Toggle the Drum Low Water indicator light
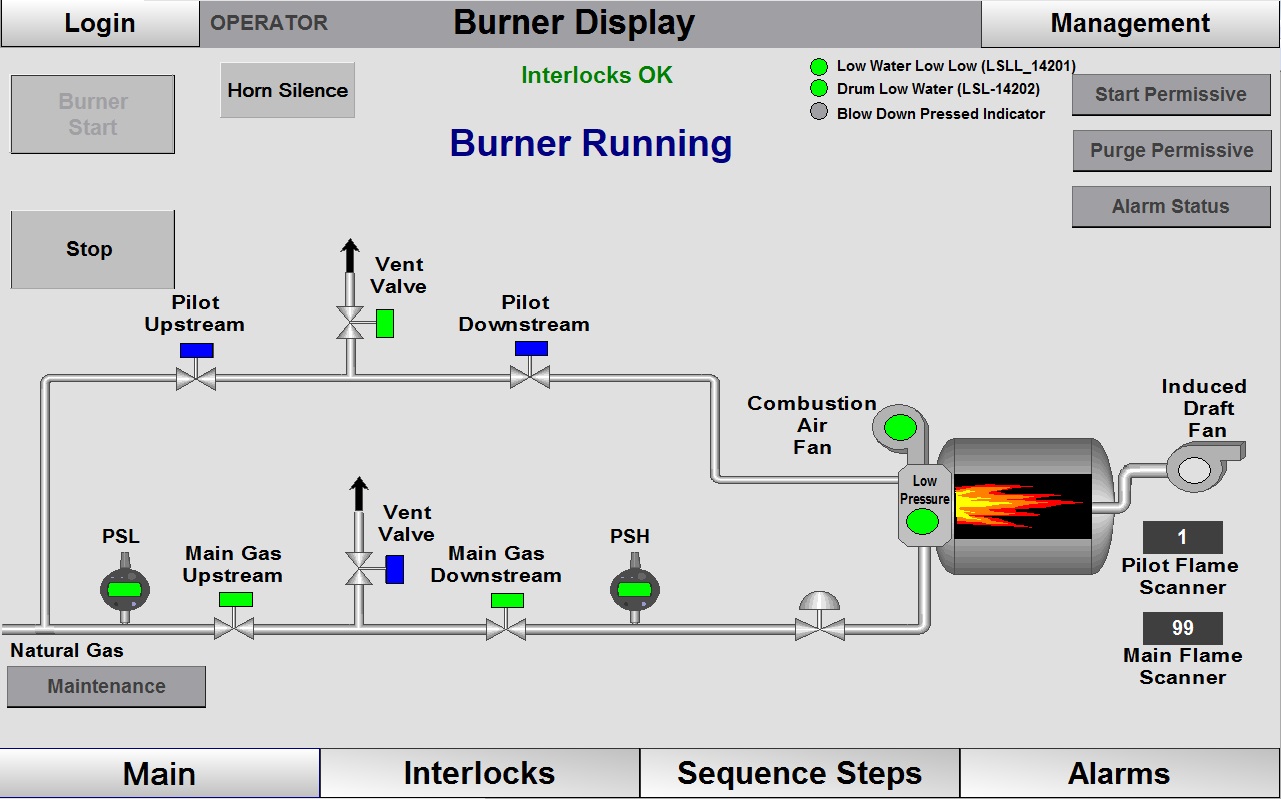 click(820, 89)
